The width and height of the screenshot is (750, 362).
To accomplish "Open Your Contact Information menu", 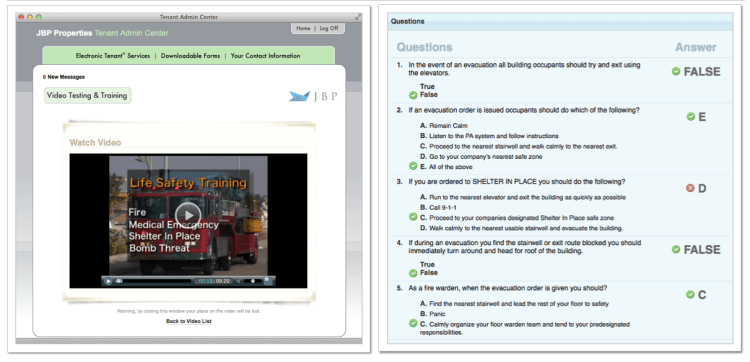I will point(265,55).
